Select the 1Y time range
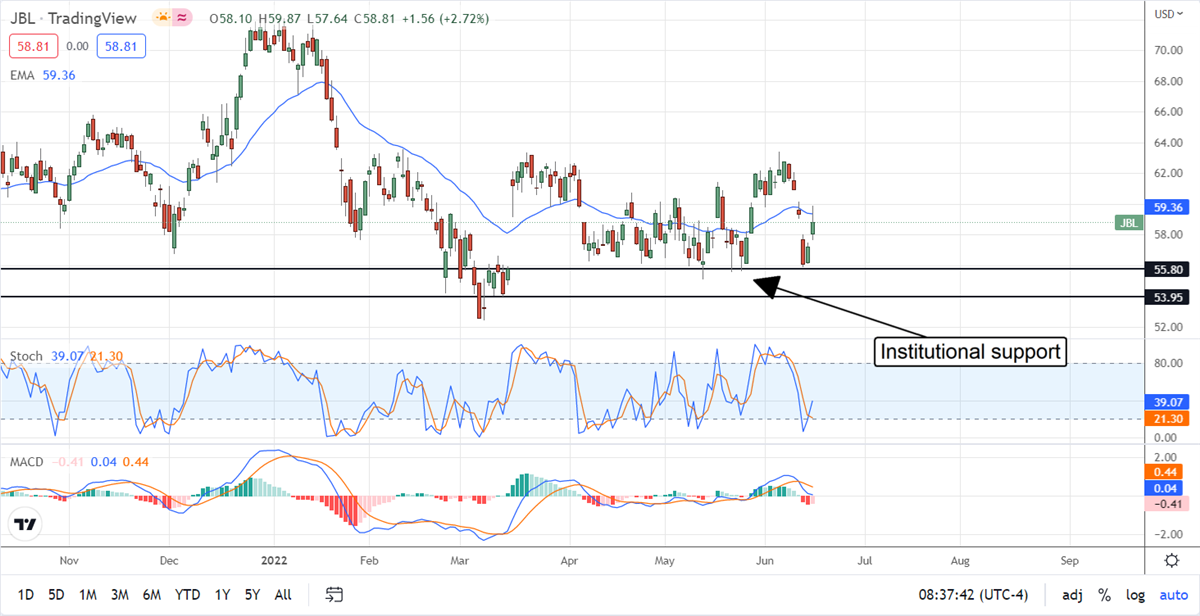 click(x=222, y=594)
